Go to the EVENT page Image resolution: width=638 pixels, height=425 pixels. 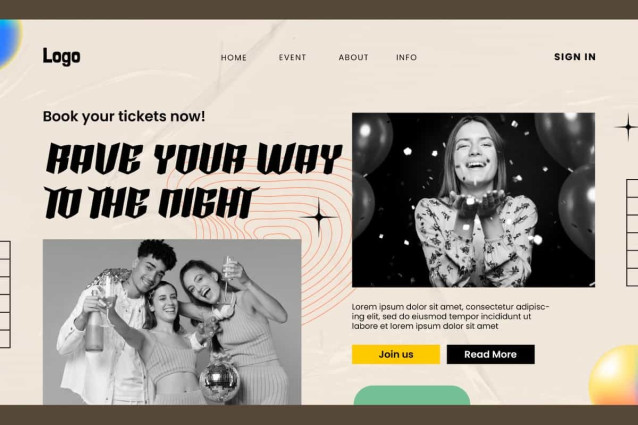pos(292,58)
